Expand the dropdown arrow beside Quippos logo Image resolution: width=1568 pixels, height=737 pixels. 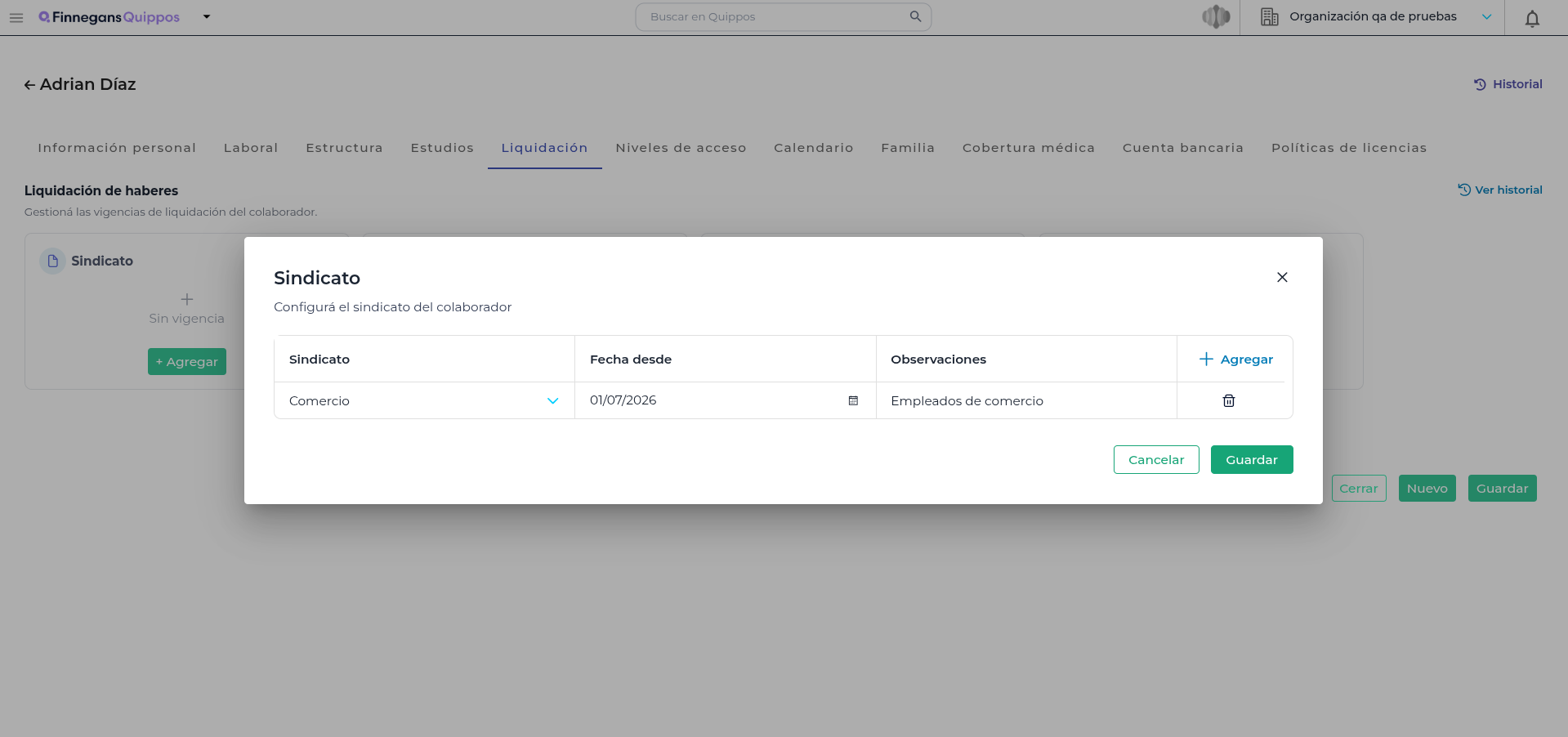pos(207,16)
